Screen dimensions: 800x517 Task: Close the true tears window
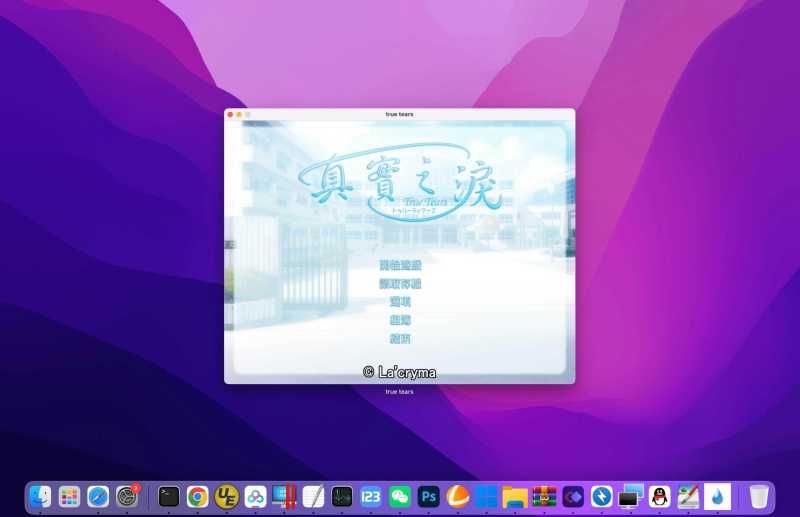pyautogui.click(x=231, y=115)
